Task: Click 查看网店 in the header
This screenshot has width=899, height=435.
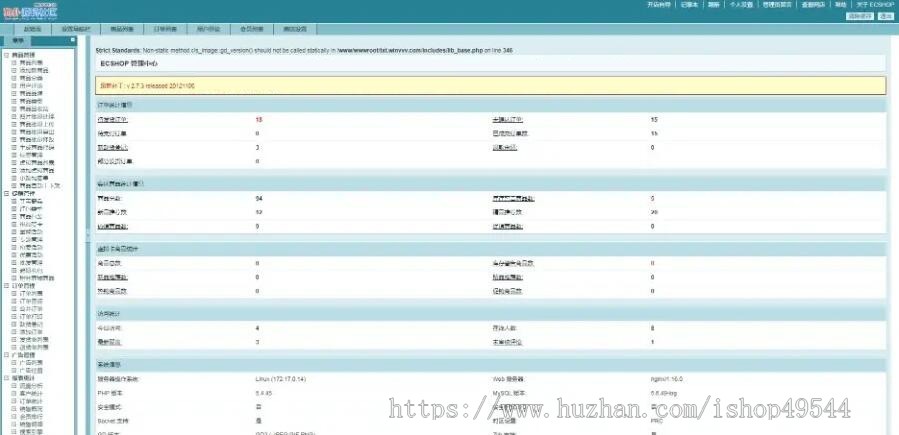Action: pyautogui.click(x=813, y=5)
